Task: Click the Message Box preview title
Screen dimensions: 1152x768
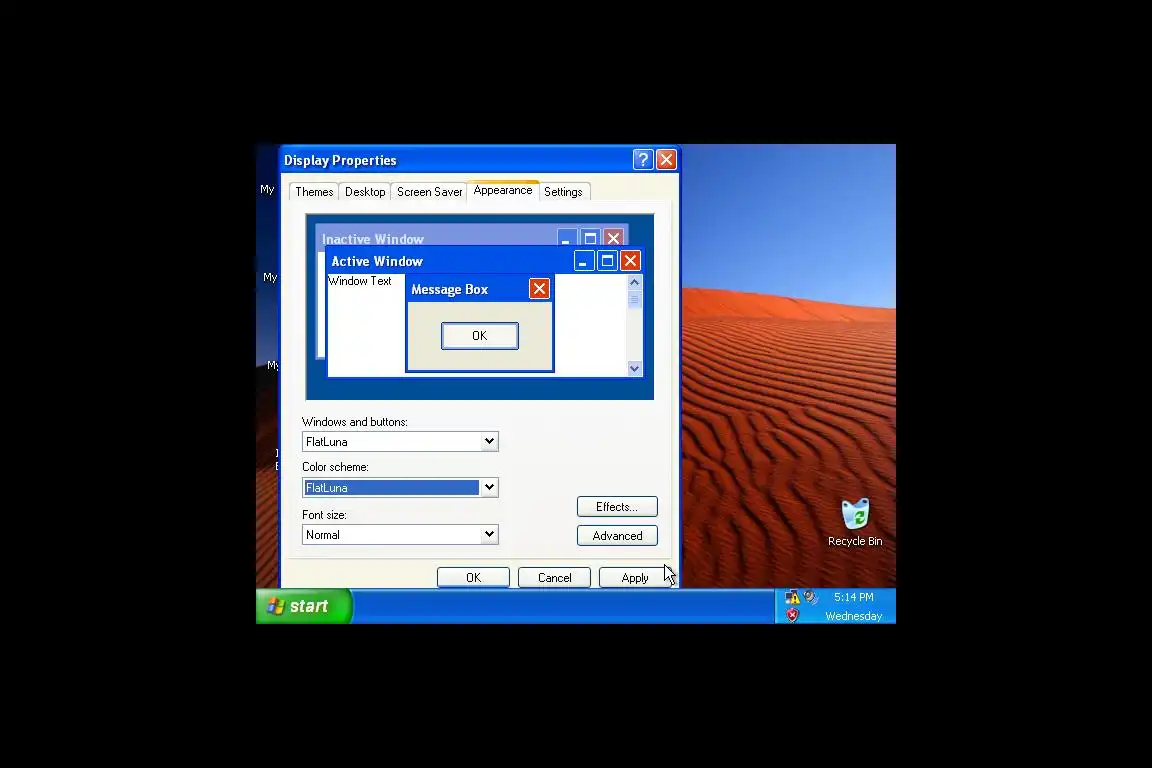Action: point(450,290)
